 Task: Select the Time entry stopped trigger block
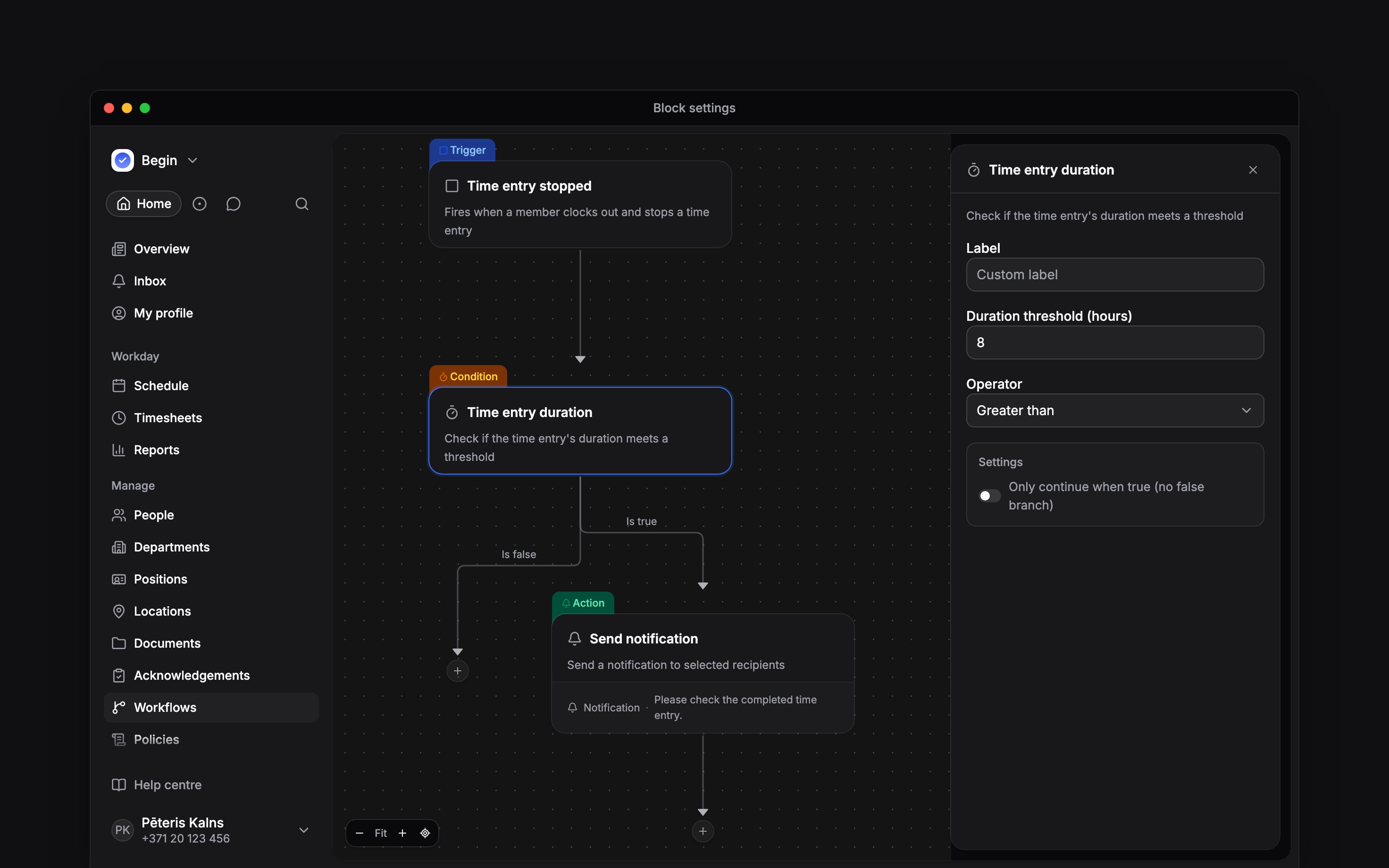coord(580,204)
